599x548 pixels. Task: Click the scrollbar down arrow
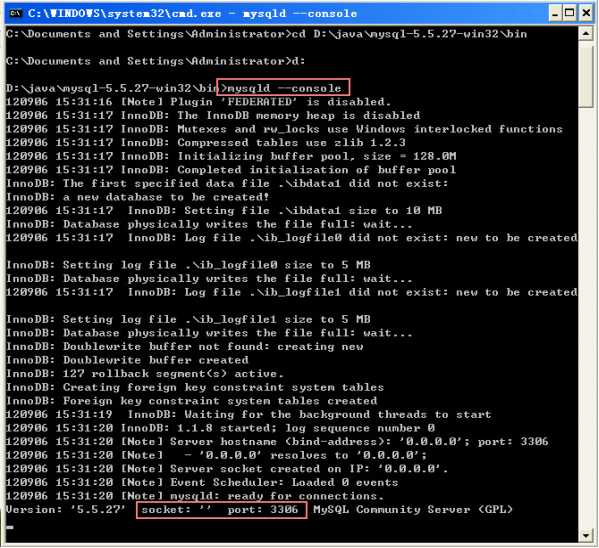pyautogui.click(x=585, y=535)
